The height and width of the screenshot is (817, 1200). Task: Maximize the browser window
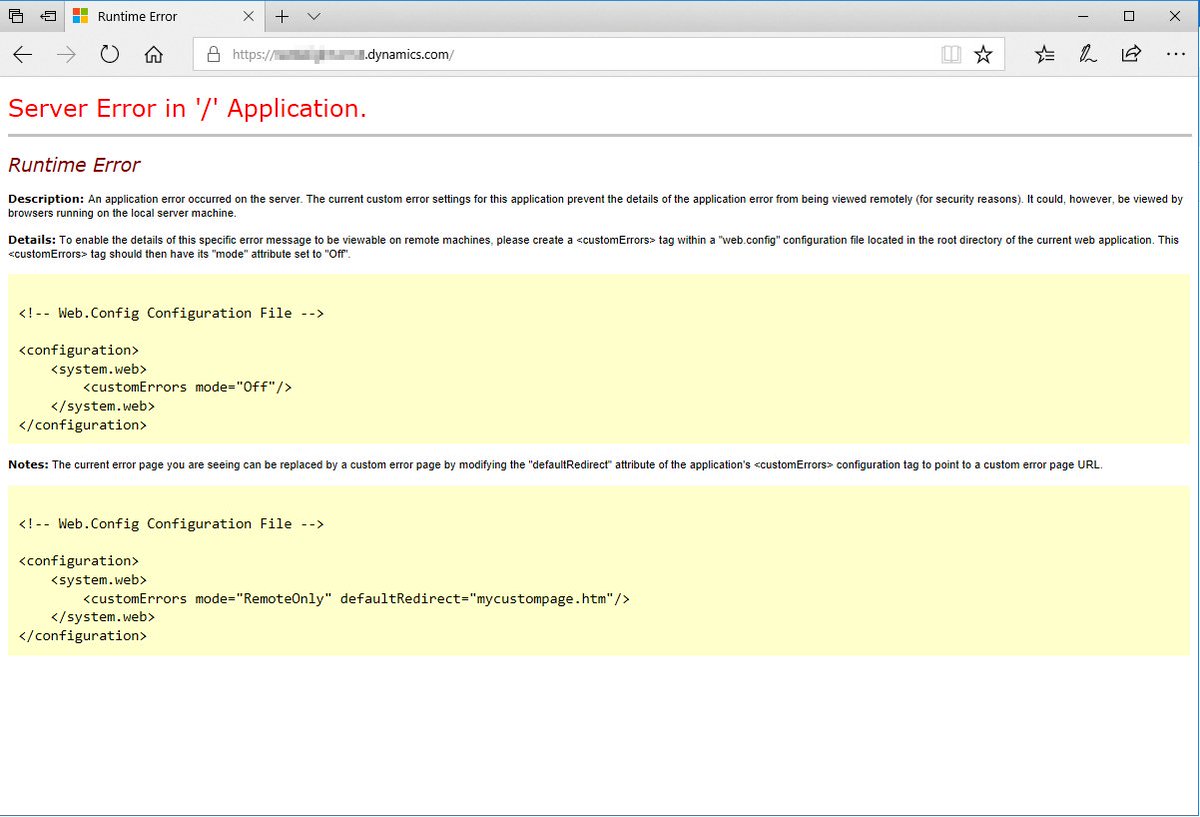[1129, 16]
